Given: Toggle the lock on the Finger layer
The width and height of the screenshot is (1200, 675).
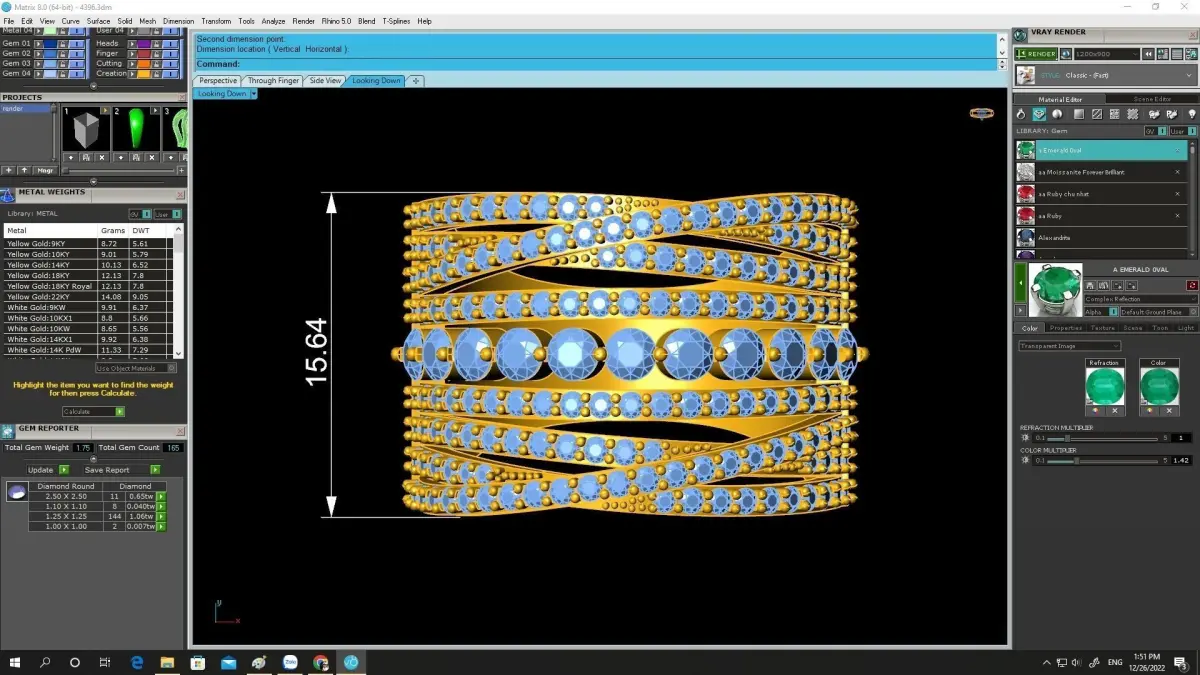Looking at the screenshot, I should (x=156, y=53).
